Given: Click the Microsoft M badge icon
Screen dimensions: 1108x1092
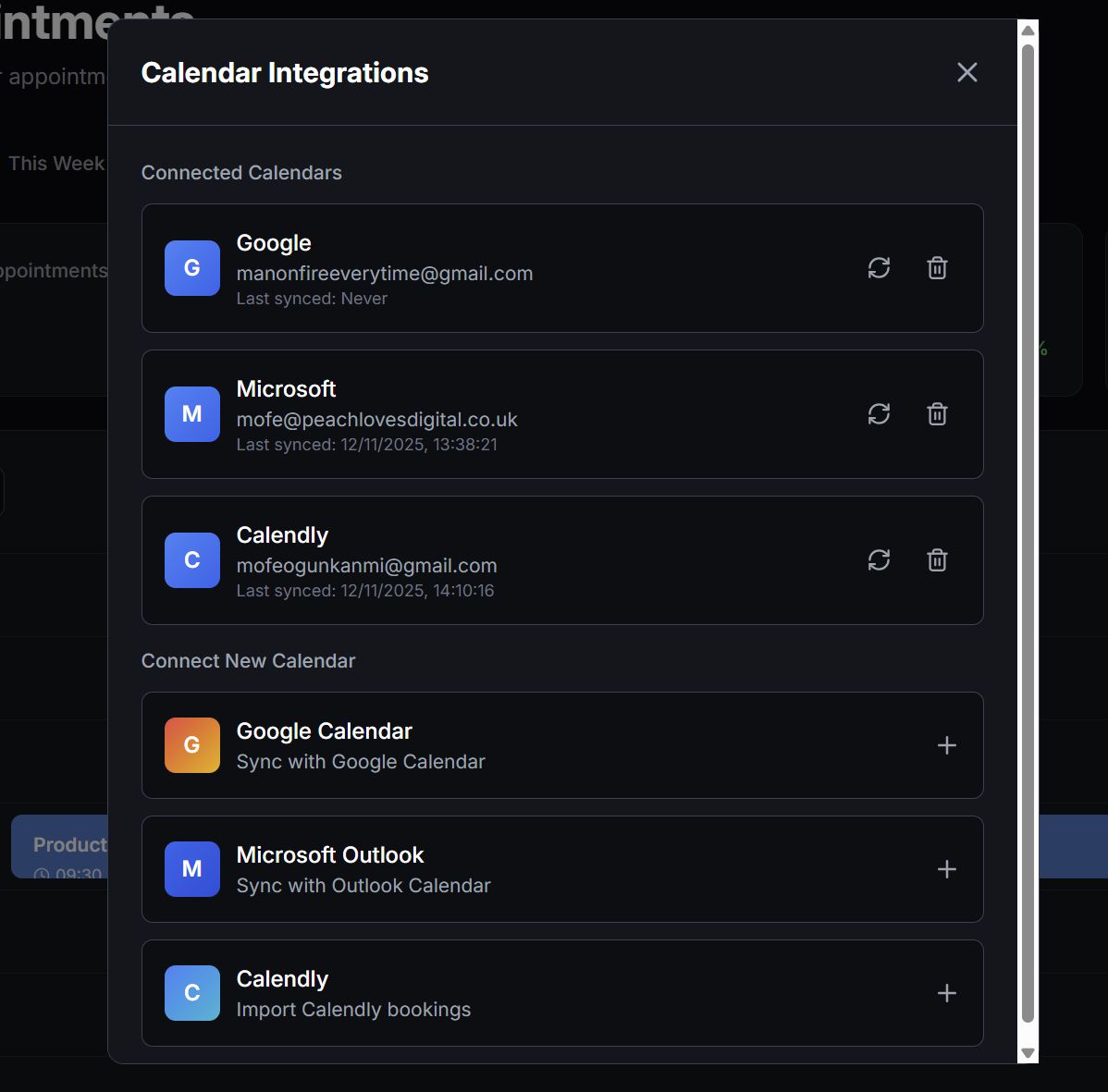Looking at the screenshot, I should coord(191,413).
